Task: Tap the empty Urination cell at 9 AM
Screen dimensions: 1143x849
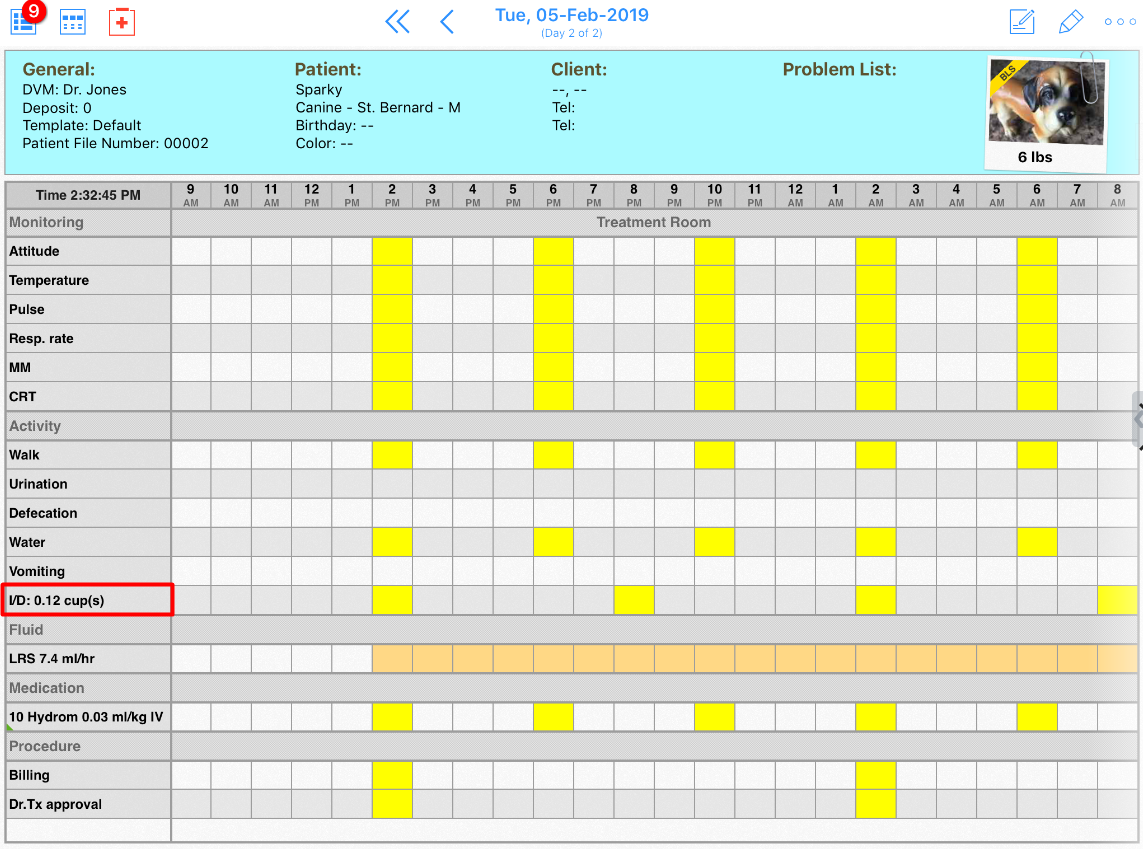Action: pos(191,485)
